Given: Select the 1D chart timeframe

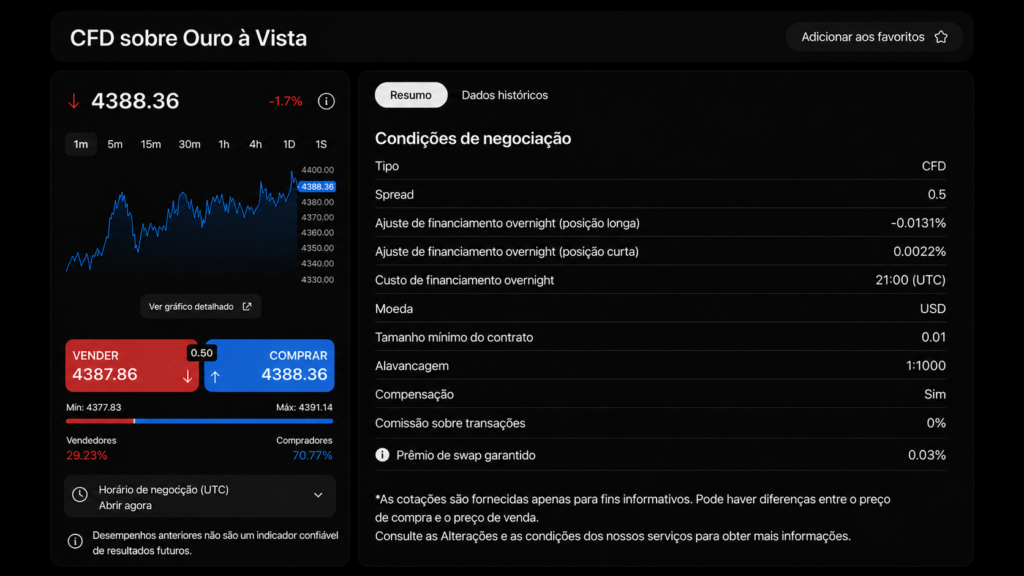Looking at the screenshot, I should 289,144.
